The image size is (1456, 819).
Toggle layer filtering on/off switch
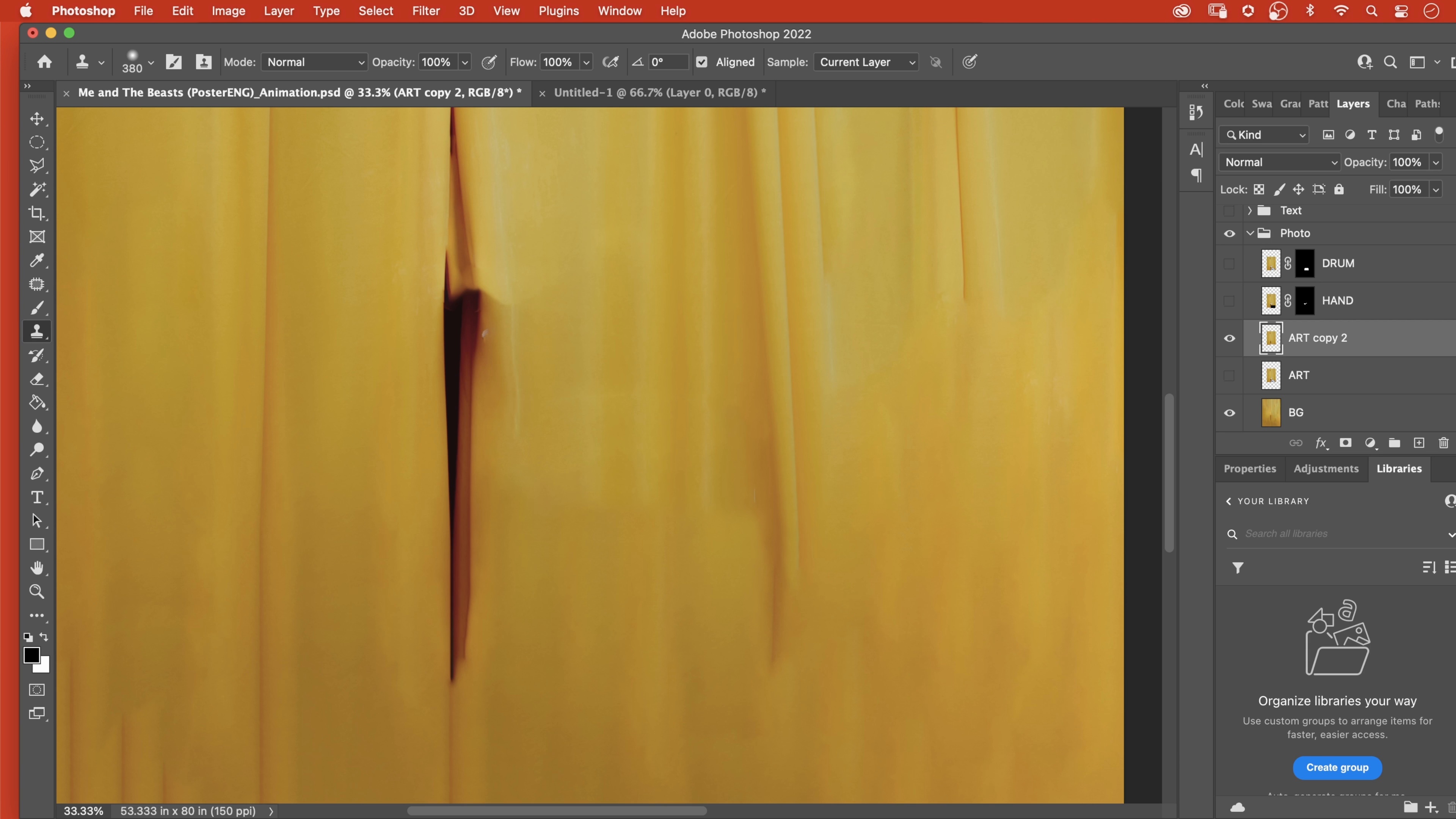[x=1439, y=134]
